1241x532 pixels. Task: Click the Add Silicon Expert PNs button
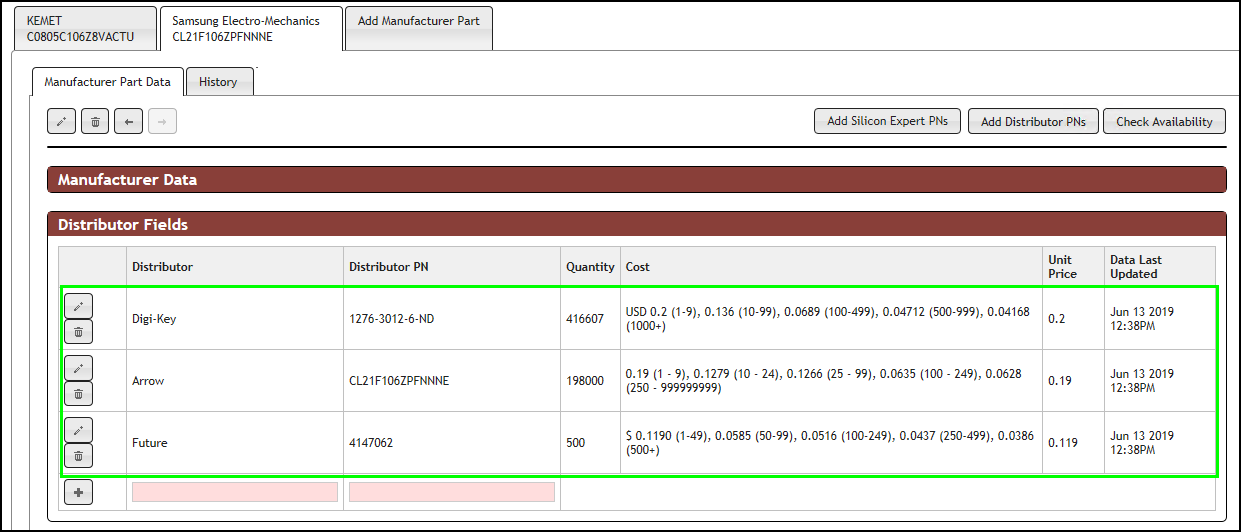887,122
